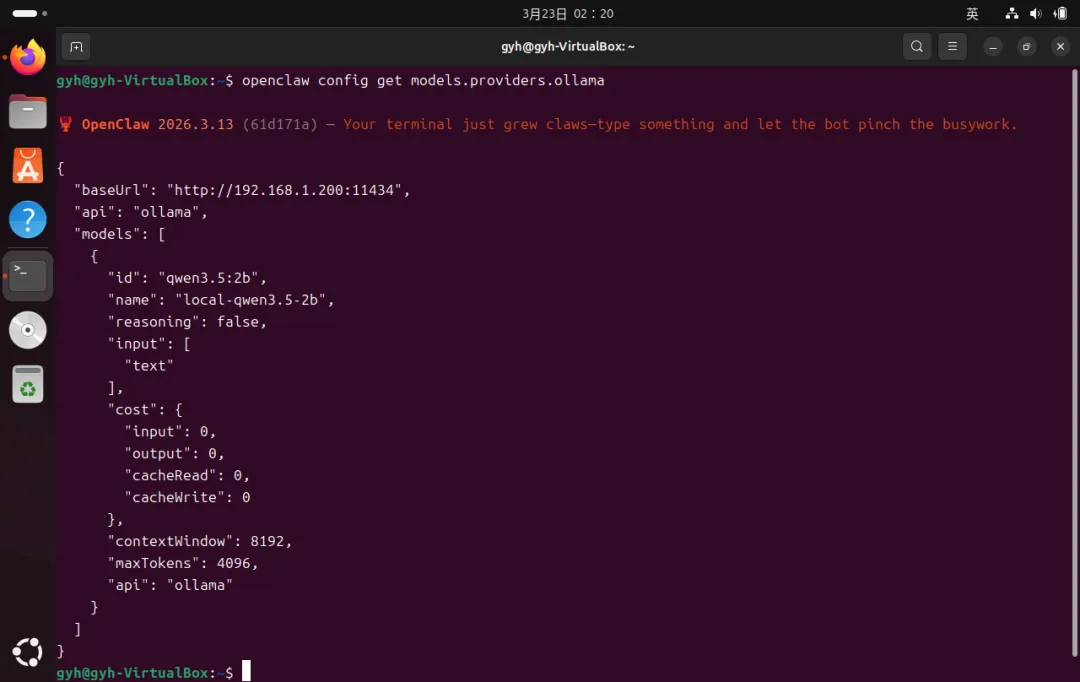Click the "cacheWrite": 0 line
The height and width of the screenshot is (682, 1080).
coord(187,497)
